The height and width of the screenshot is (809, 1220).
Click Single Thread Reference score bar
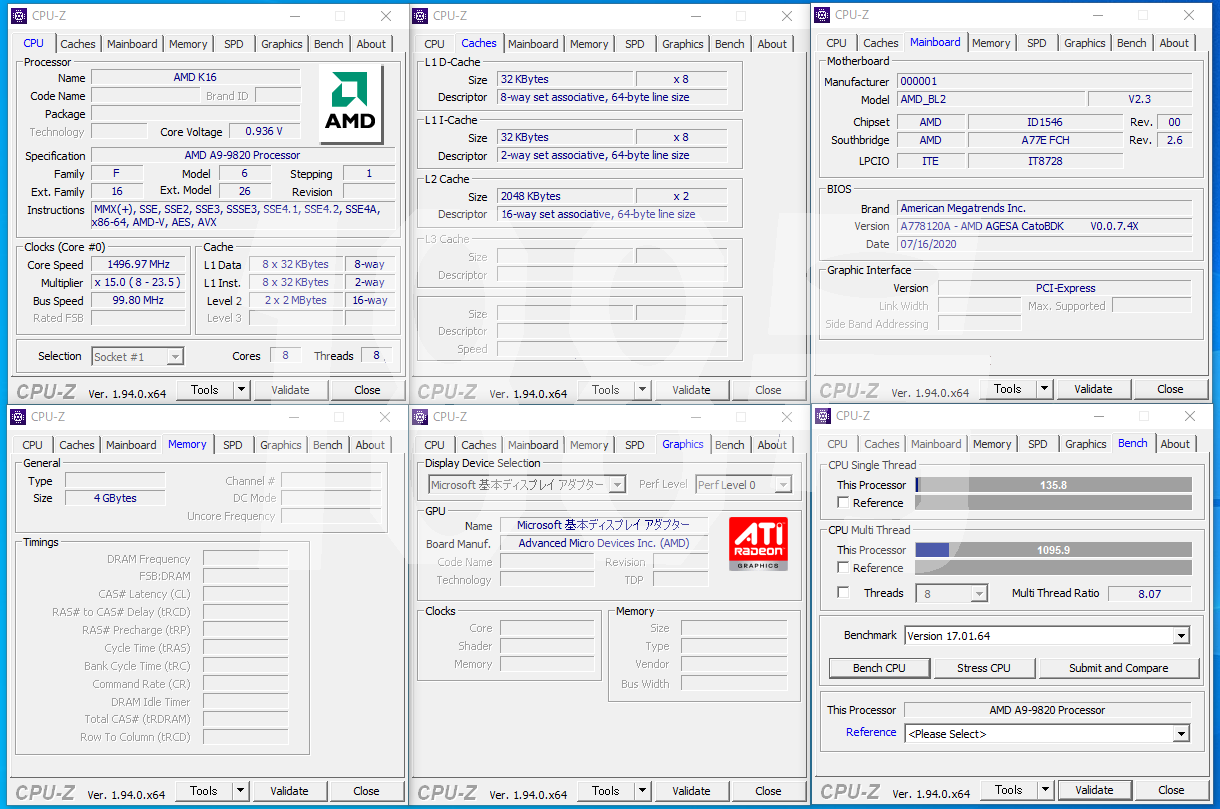click(1053, 503)
